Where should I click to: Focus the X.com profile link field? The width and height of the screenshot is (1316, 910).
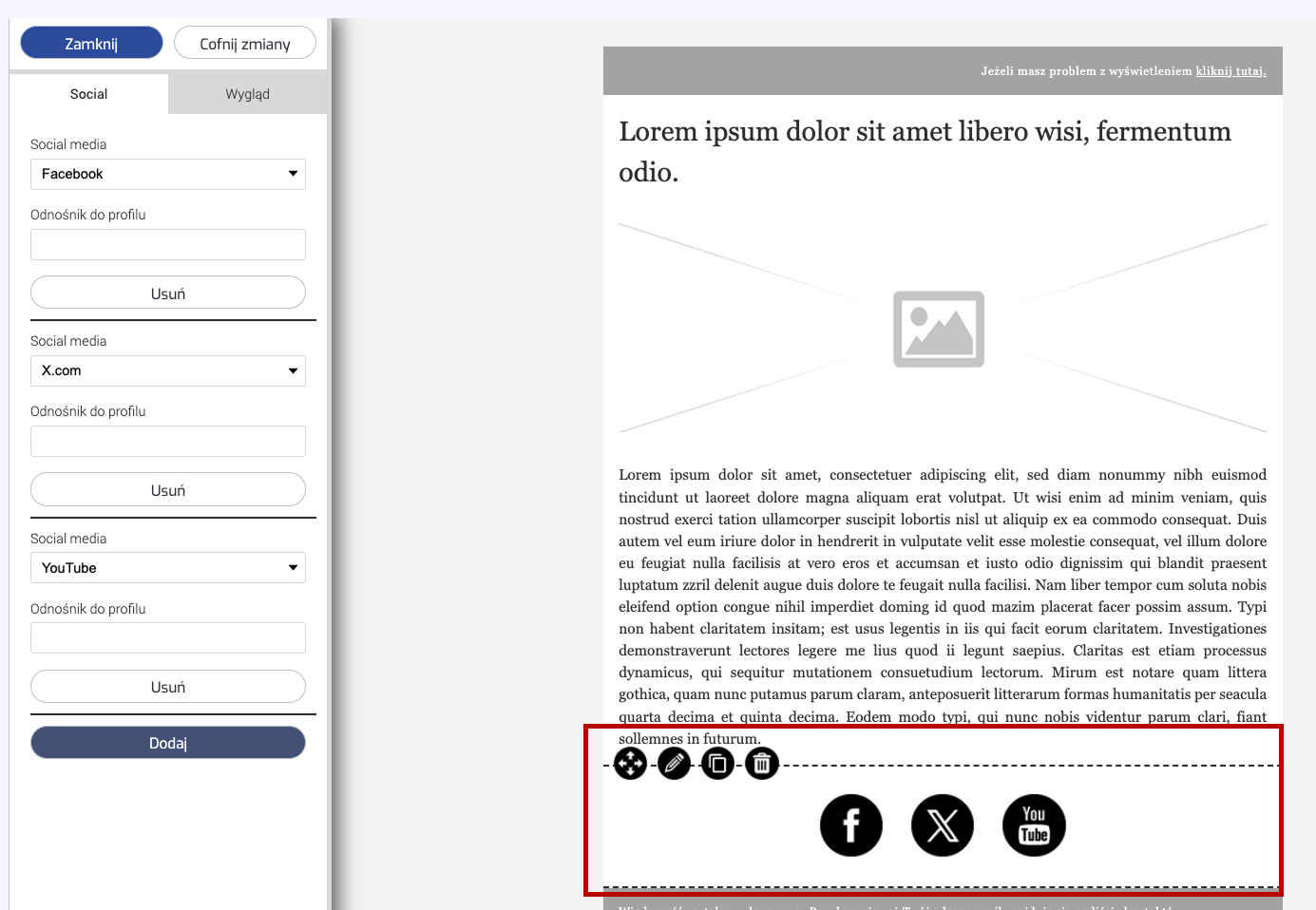(168, 441)
